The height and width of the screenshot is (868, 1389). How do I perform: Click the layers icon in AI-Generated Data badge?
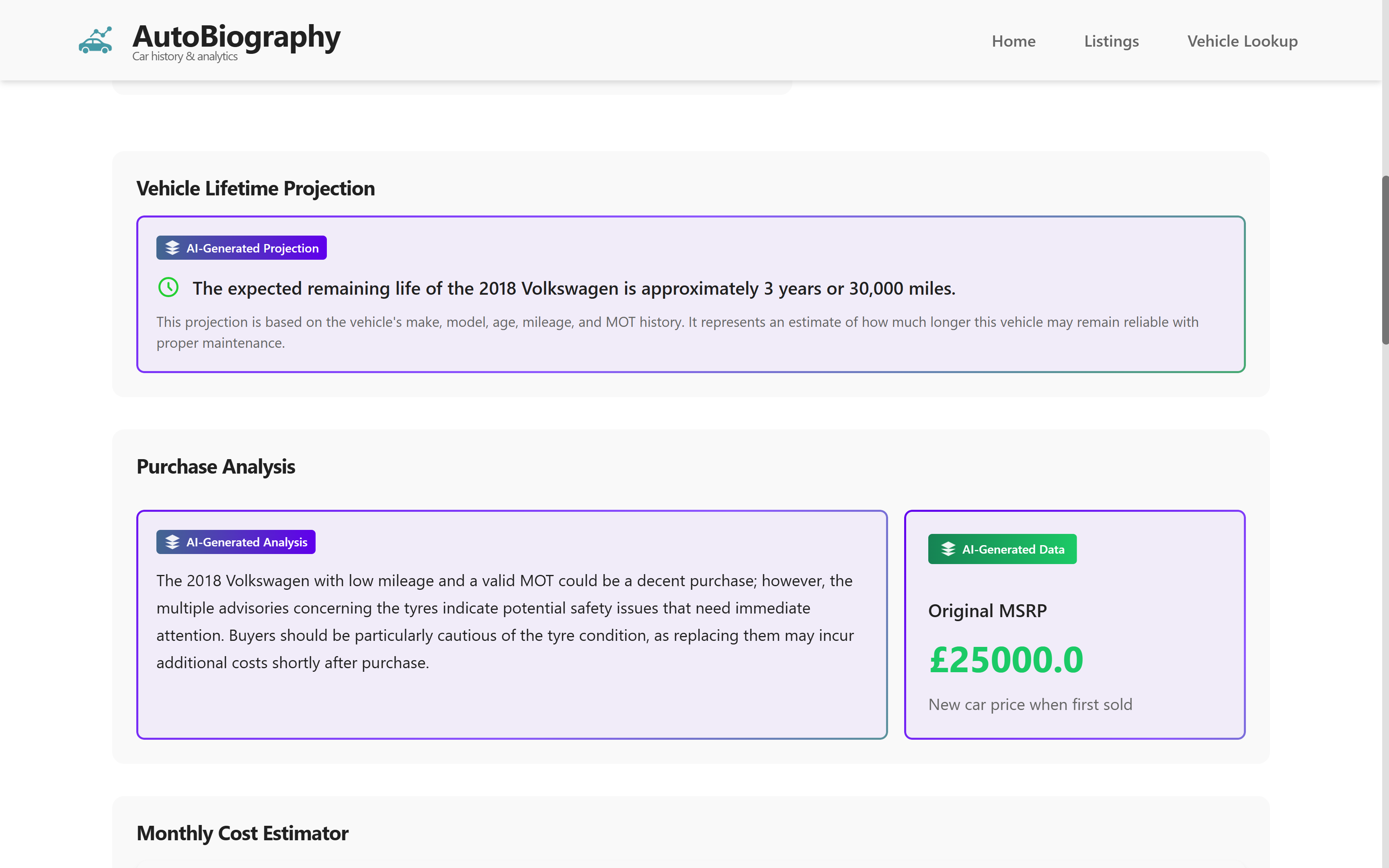pos(948,550)
